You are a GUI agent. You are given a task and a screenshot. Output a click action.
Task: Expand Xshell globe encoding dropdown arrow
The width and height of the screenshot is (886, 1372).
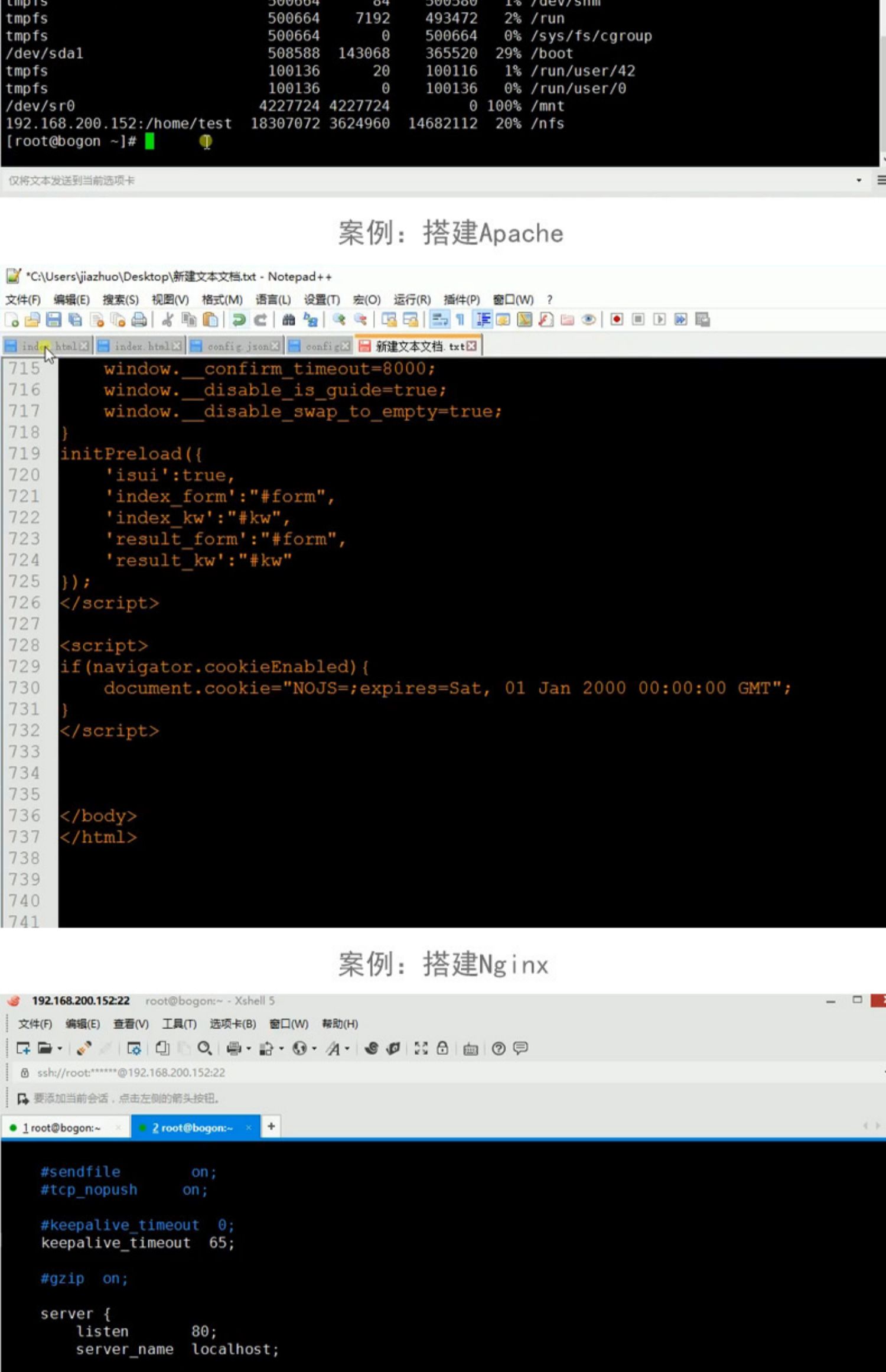pos(314,1049)
